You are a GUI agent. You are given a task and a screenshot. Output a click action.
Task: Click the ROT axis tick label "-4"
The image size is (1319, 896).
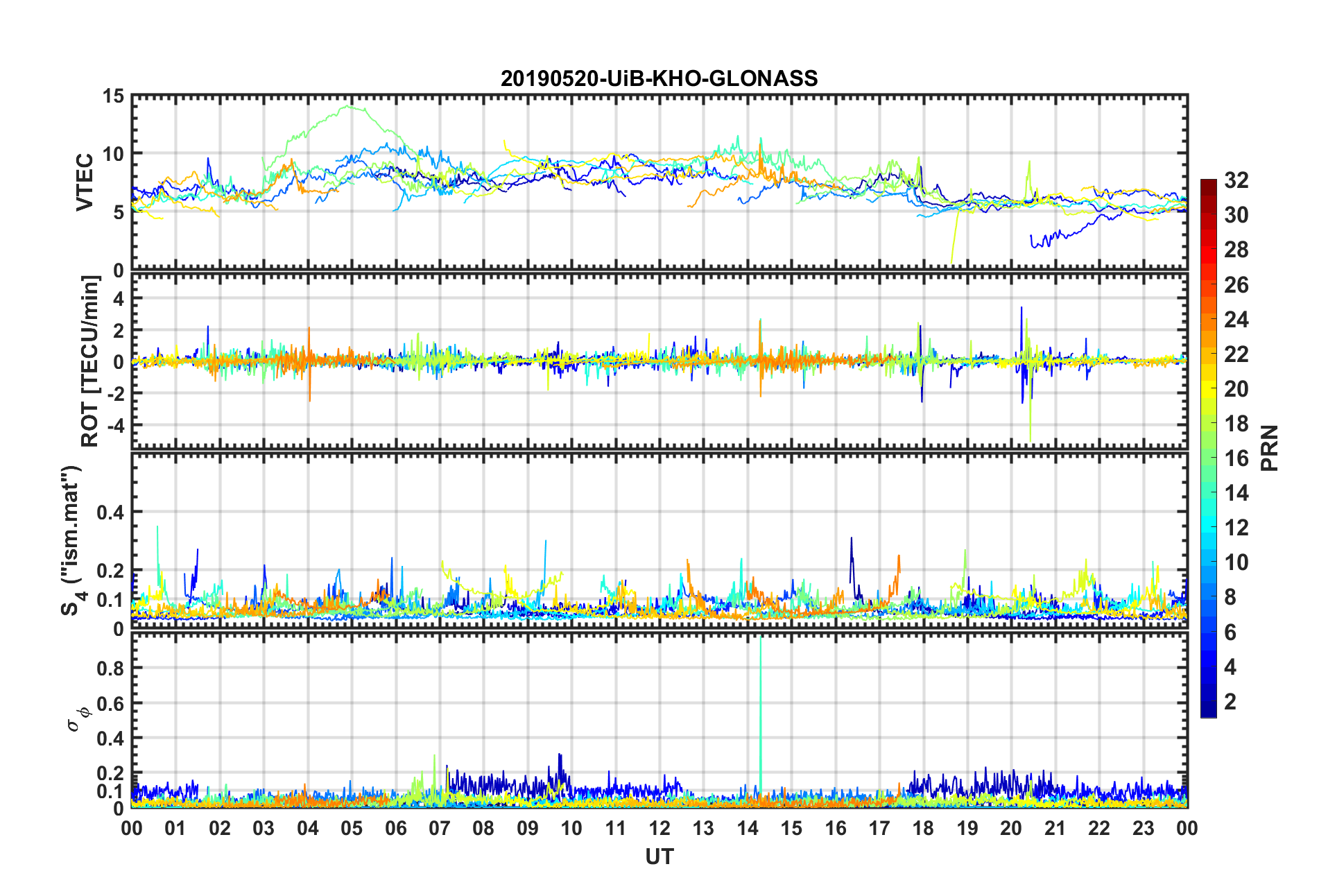pos(117,424)
